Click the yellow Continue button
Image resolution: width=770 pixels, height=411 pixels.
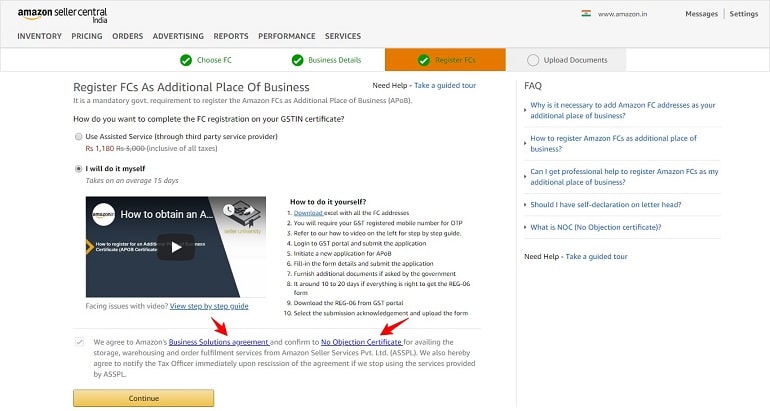point(143,398)
